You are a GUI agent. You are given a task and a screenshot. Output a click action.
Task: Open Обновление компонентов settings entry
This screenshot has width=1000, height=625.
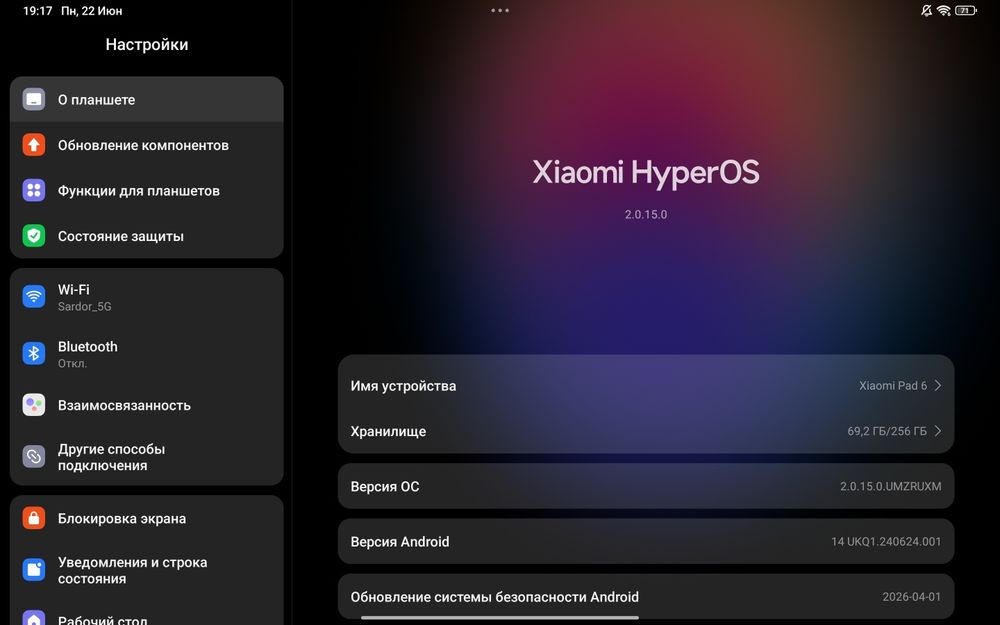[x=147, y=145]
